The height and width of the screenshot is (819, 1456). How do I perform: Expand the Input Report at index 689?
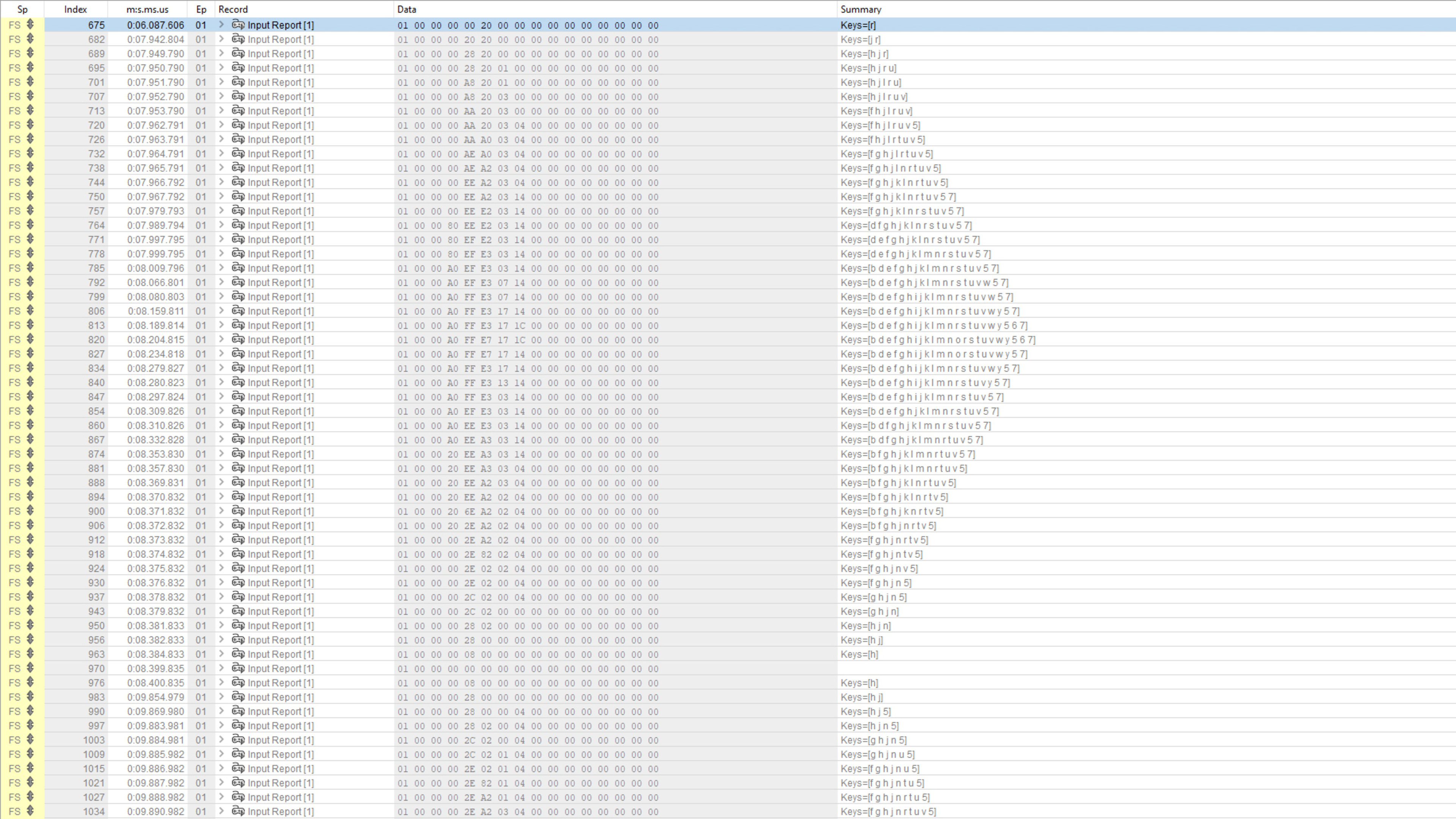click(221, 54)
